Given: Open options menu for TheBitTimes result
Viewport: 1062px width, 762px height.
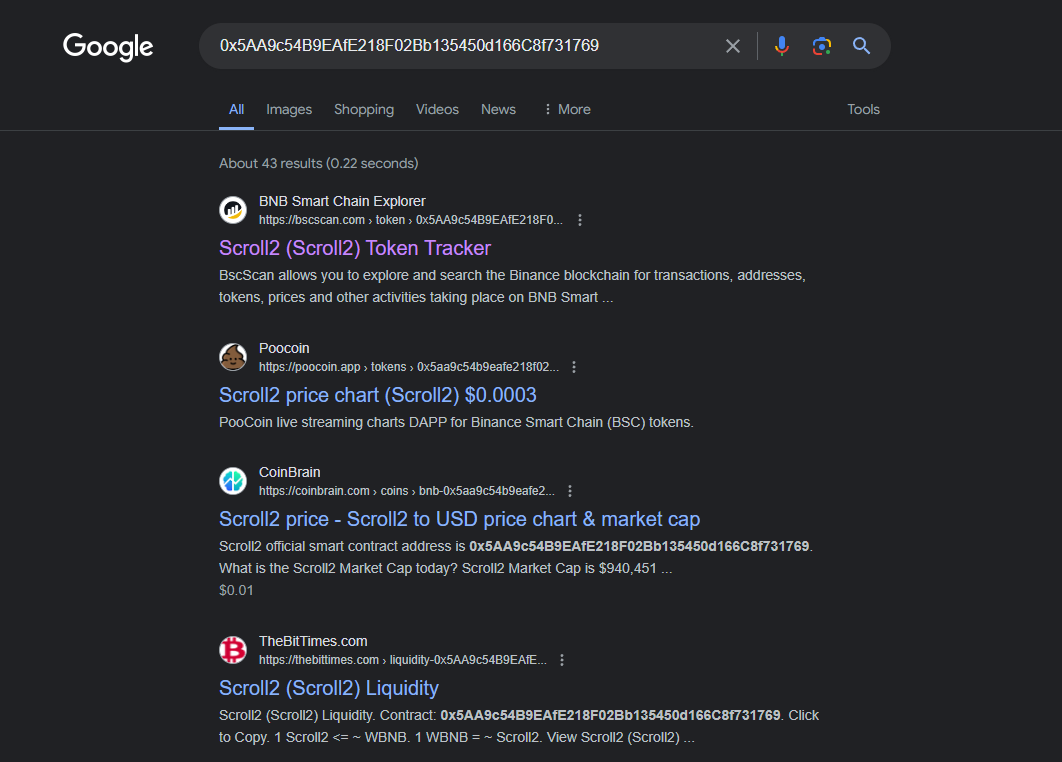Looking at the screenshot, I should [561, 660].
